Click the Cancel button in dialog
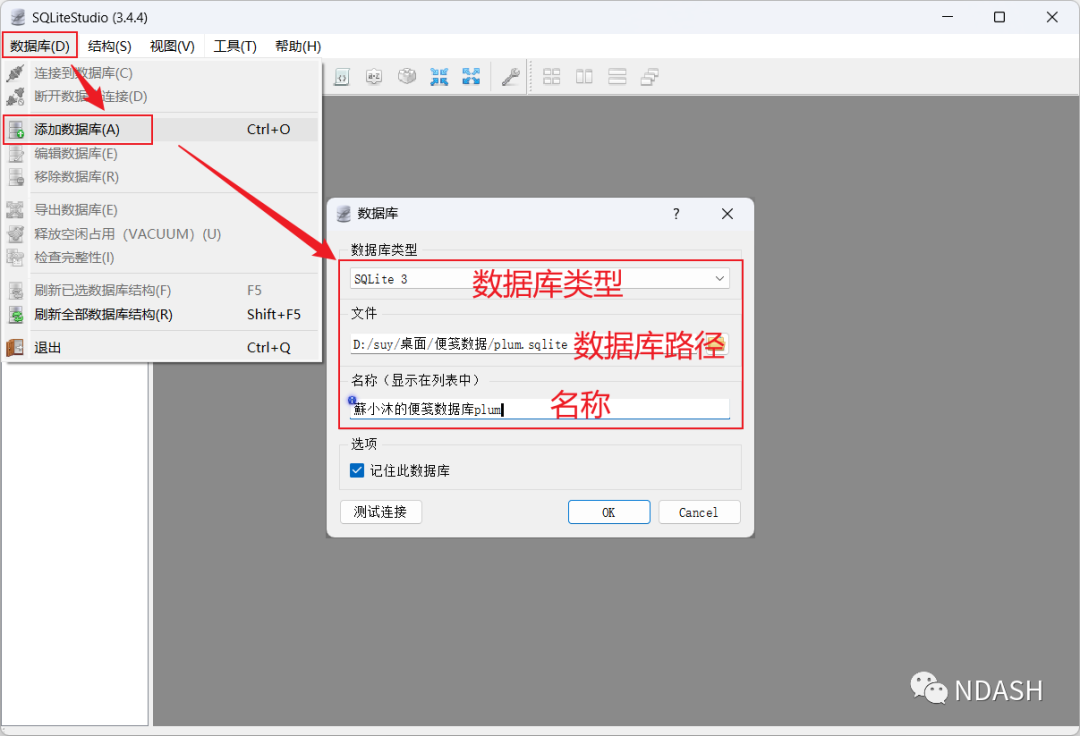Viewport: 1080px width, 736px height. (x=699, y=512)
